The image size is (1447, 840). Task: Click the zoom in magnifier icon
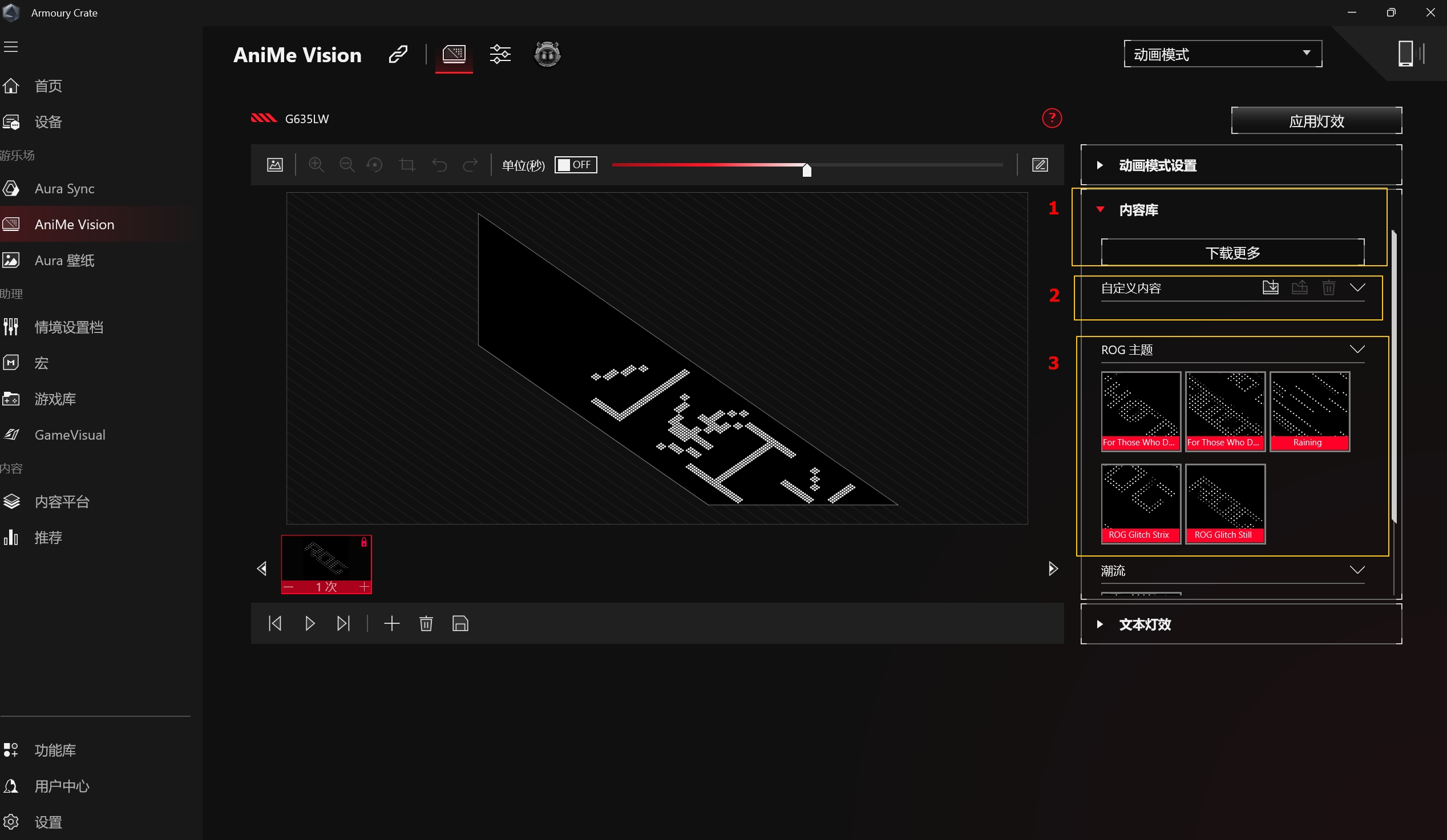tap(316, 165)
